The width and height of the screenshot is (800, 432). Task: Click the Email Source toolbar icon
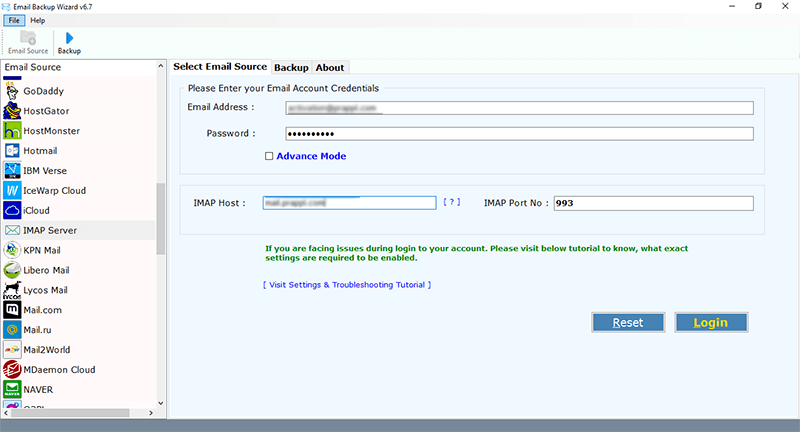click(28, 38)
